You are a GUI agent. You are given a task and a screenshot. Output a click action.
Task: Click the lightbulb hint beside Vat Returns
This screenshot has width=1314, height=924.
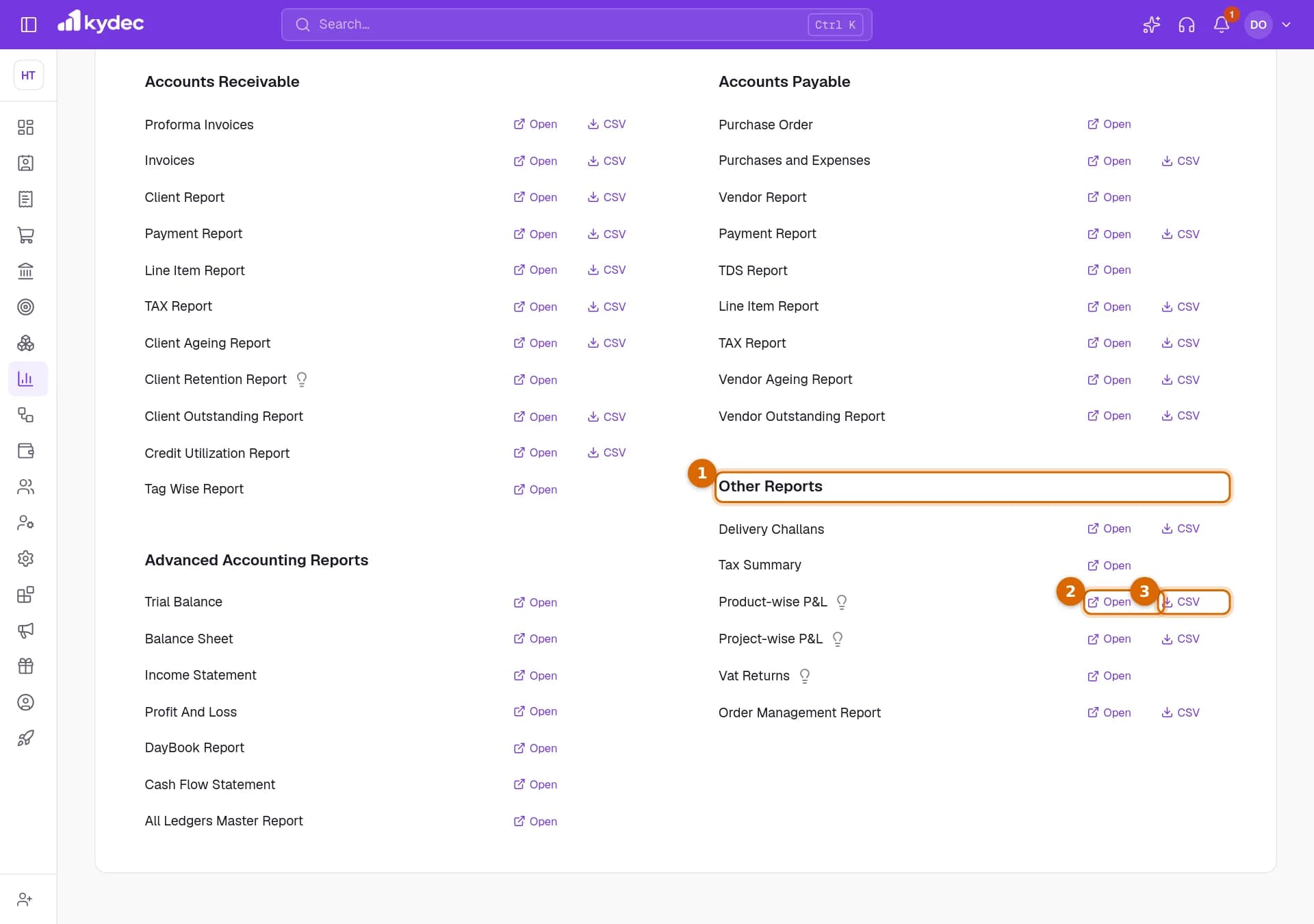pos(805,676)
